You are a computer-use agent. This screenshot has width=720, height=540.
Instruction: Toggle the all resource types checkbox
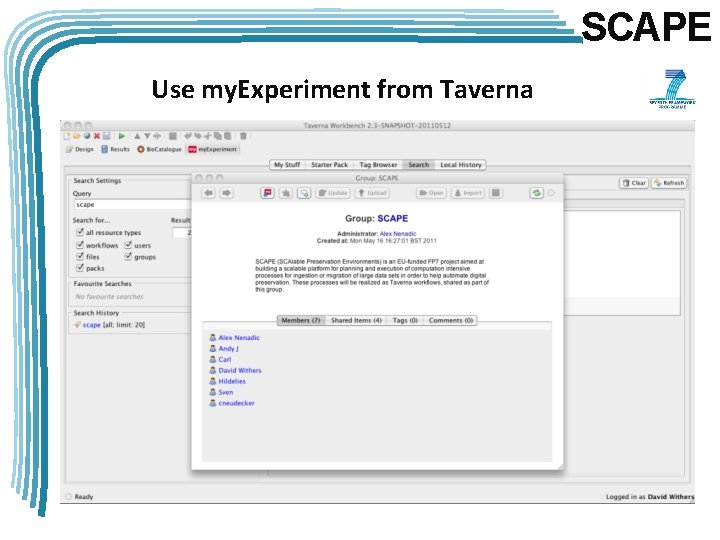click(x=80, y=232)
